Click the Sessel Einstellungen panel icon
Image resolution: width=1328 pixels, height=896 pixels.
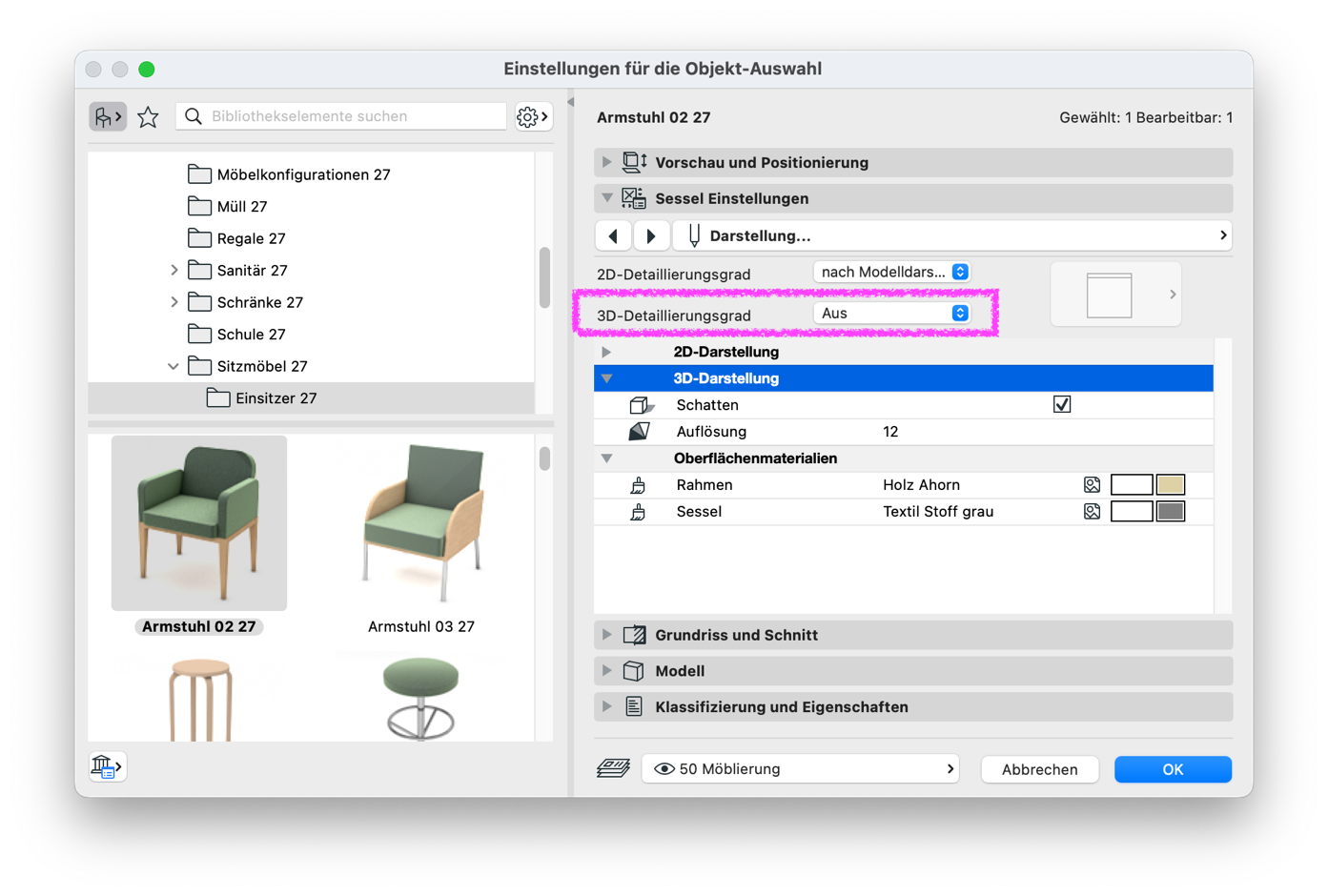(634, 198)
